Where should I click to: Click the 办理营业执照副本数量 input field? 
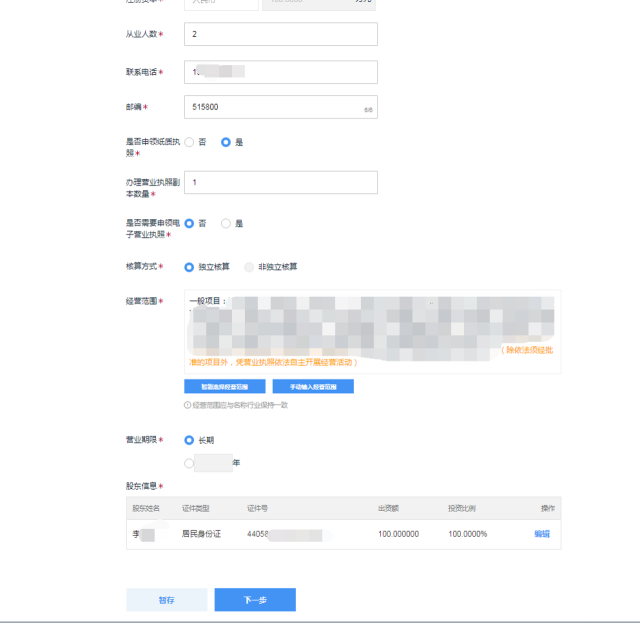click(281, 182)
